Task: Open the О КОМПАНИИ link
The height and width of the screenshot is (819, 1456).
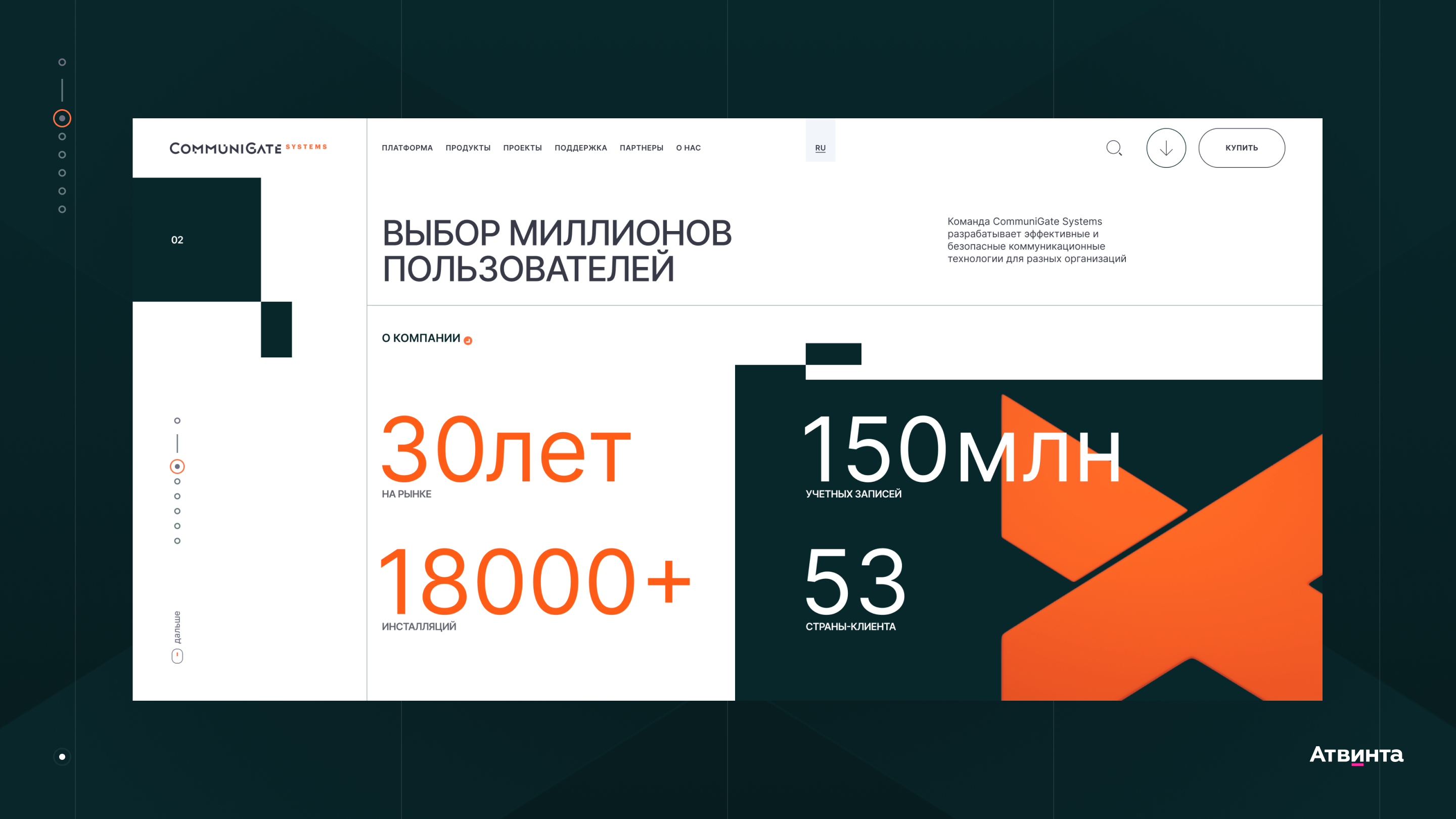Action: (x=421, y=338)
